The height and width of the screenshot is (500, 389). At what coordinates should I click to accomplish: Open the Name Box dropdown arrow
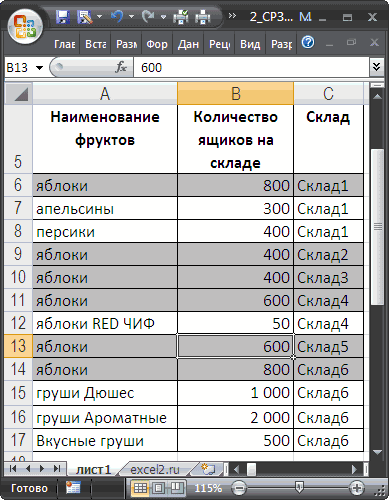tap(40, 68)
